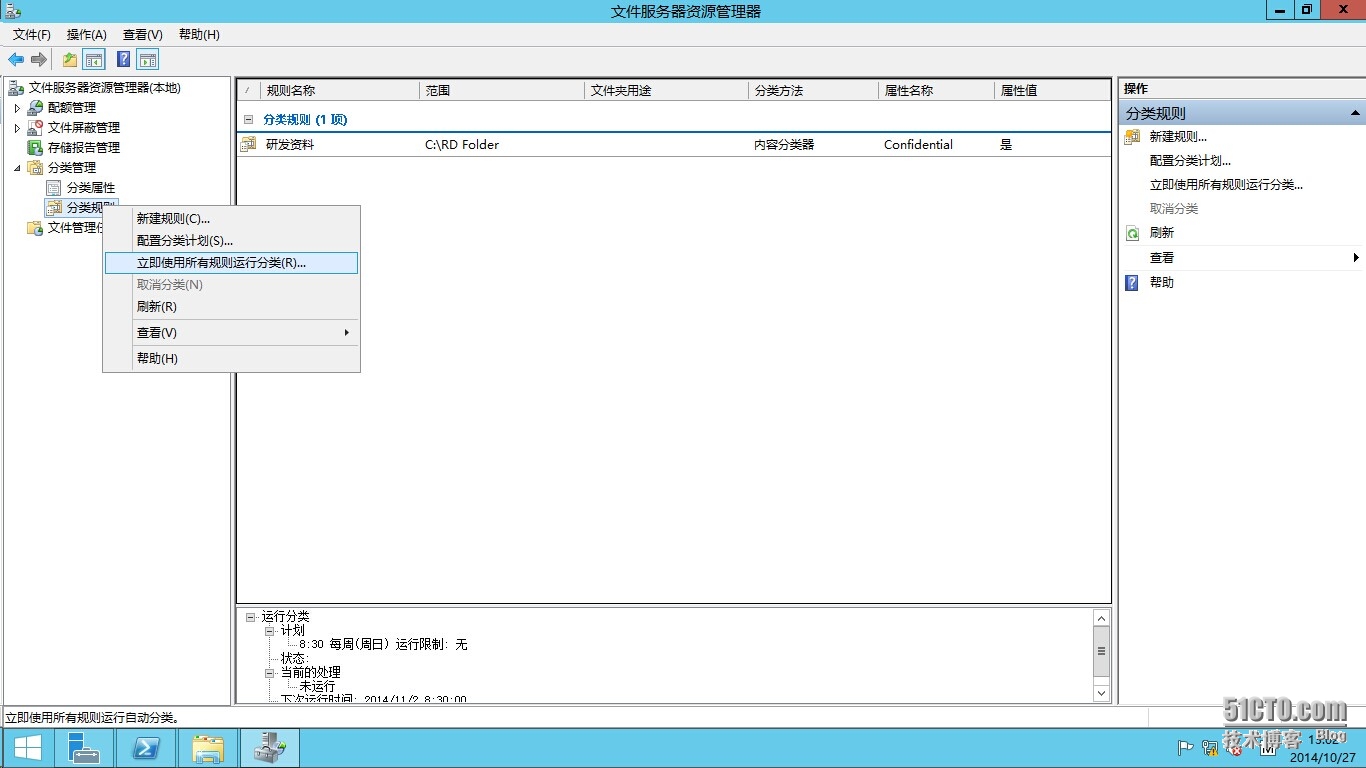Click the 研发资料 rule icon
The width and height of the screenshot is (1366, 768).
248,145
